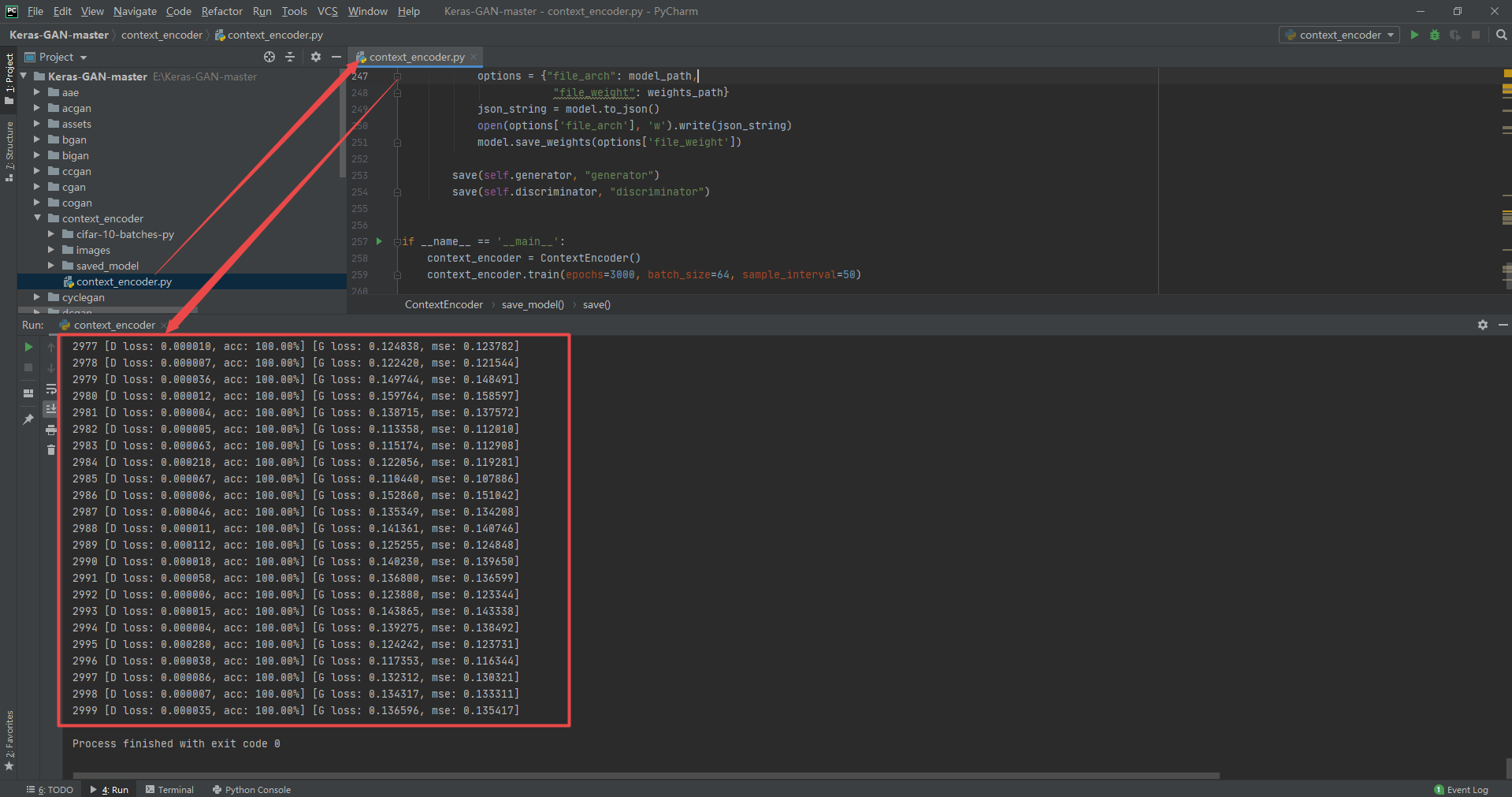Place cursor on line 259 train call
Screen dimensions: 1512x797
tap(644, 274)
